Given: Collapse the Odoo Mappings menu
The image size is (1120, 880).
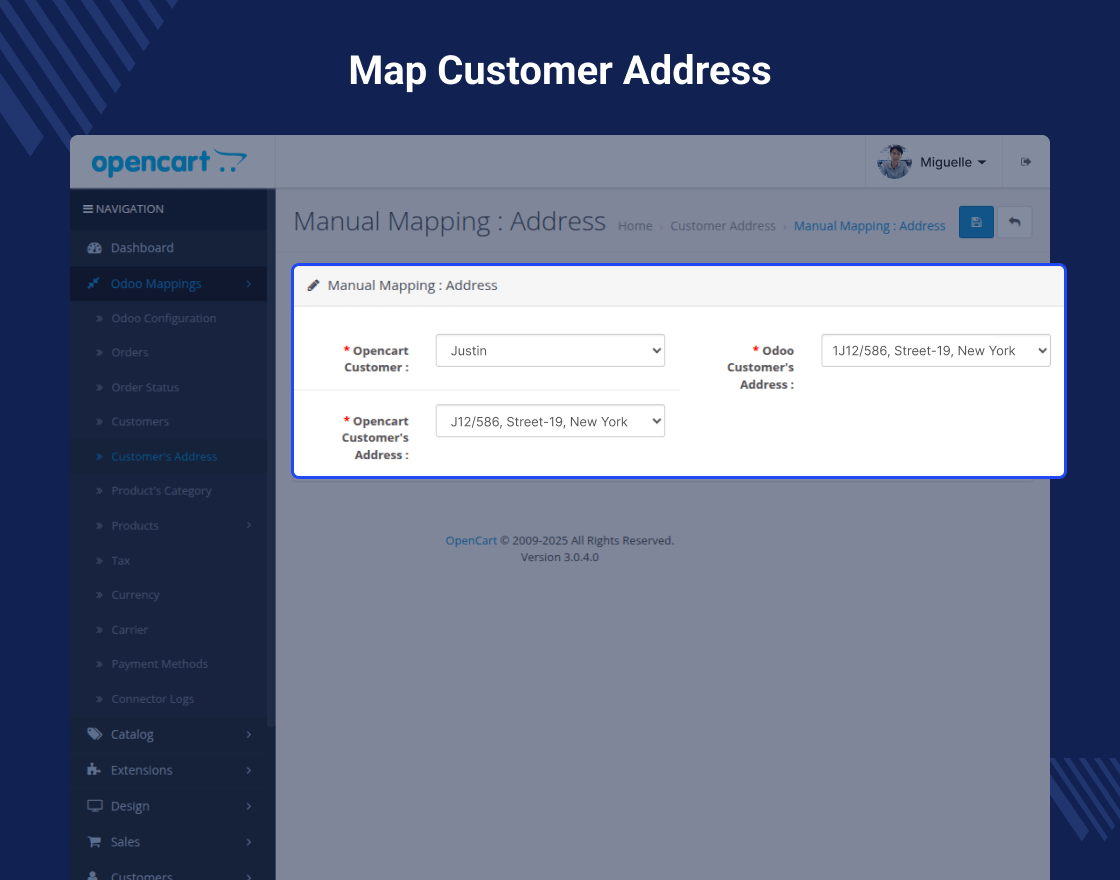Looking at the screenshot, I should click(169, 284).
